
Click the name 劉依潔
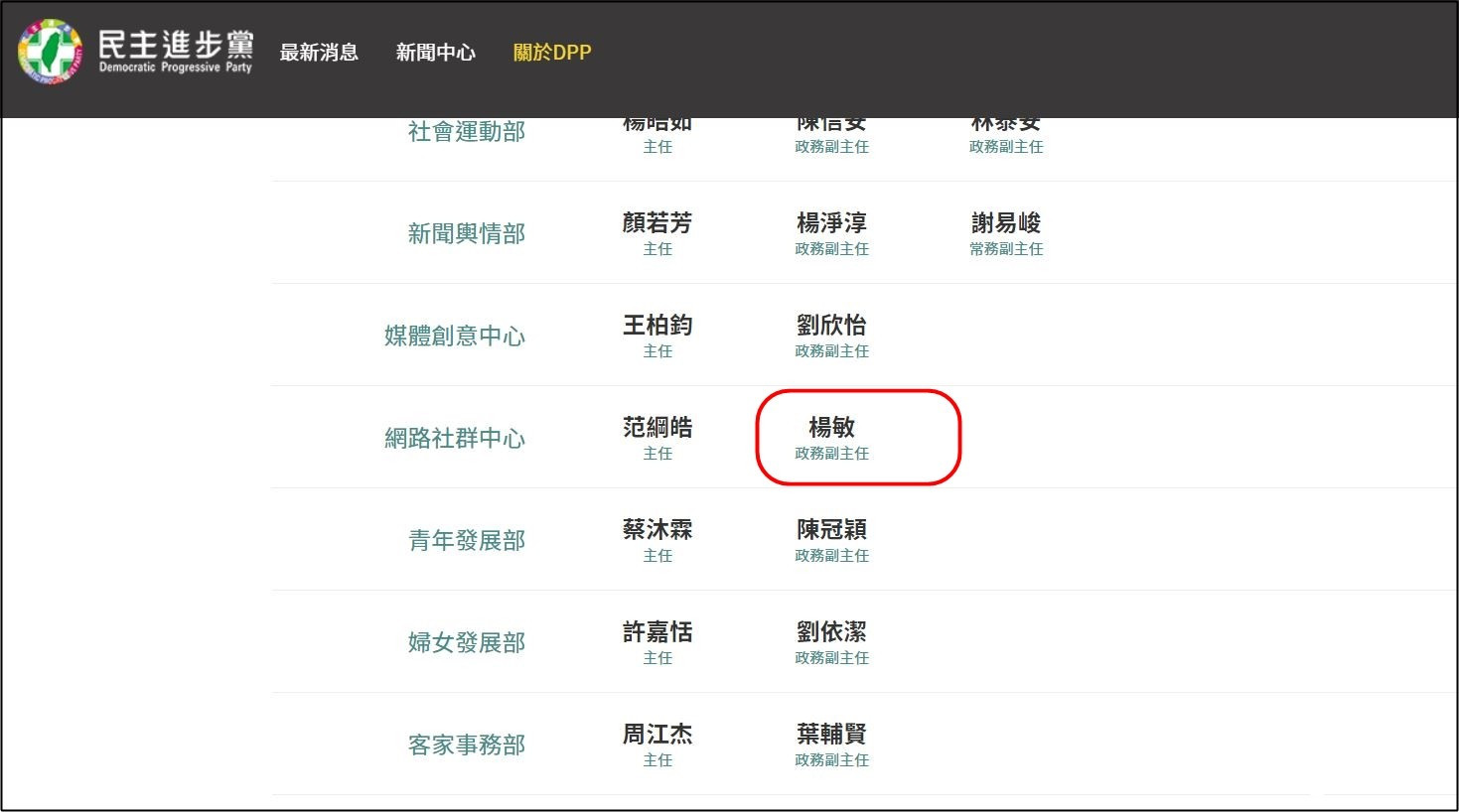(831, 631)
